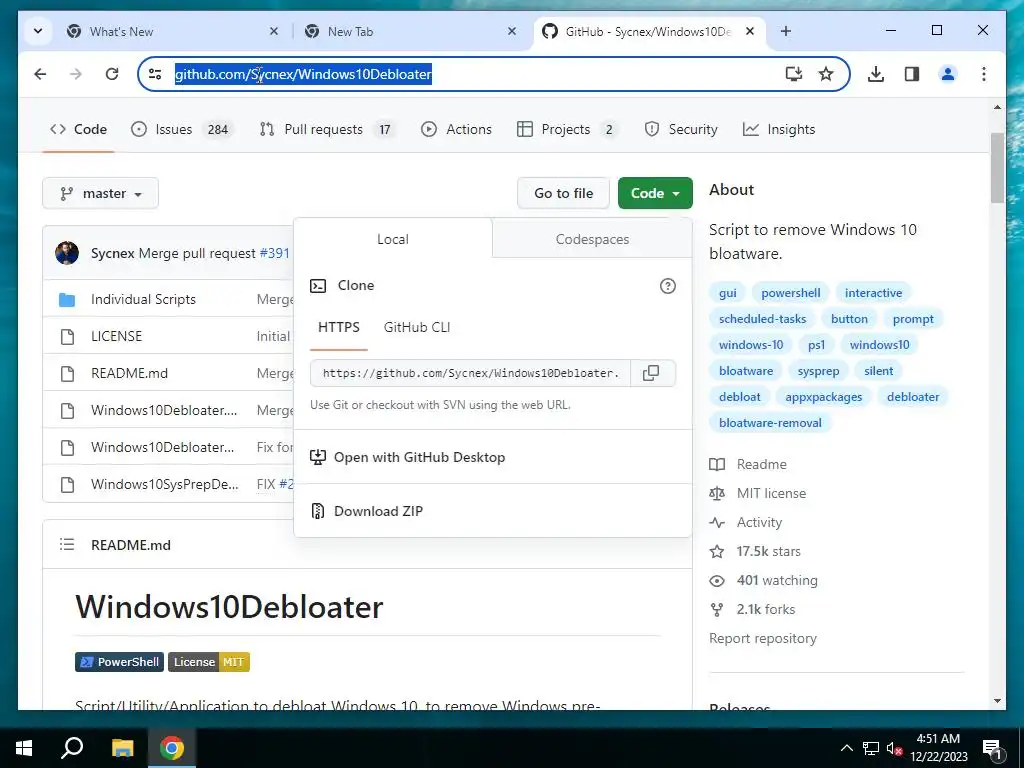1024x768 pixels.
Task: Open site information icon in address bar
Action: tap(155, 74)
